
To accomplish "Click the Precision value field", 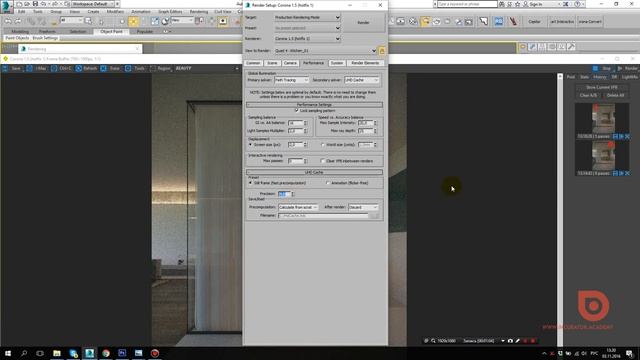I will click(x=284, y=194).
